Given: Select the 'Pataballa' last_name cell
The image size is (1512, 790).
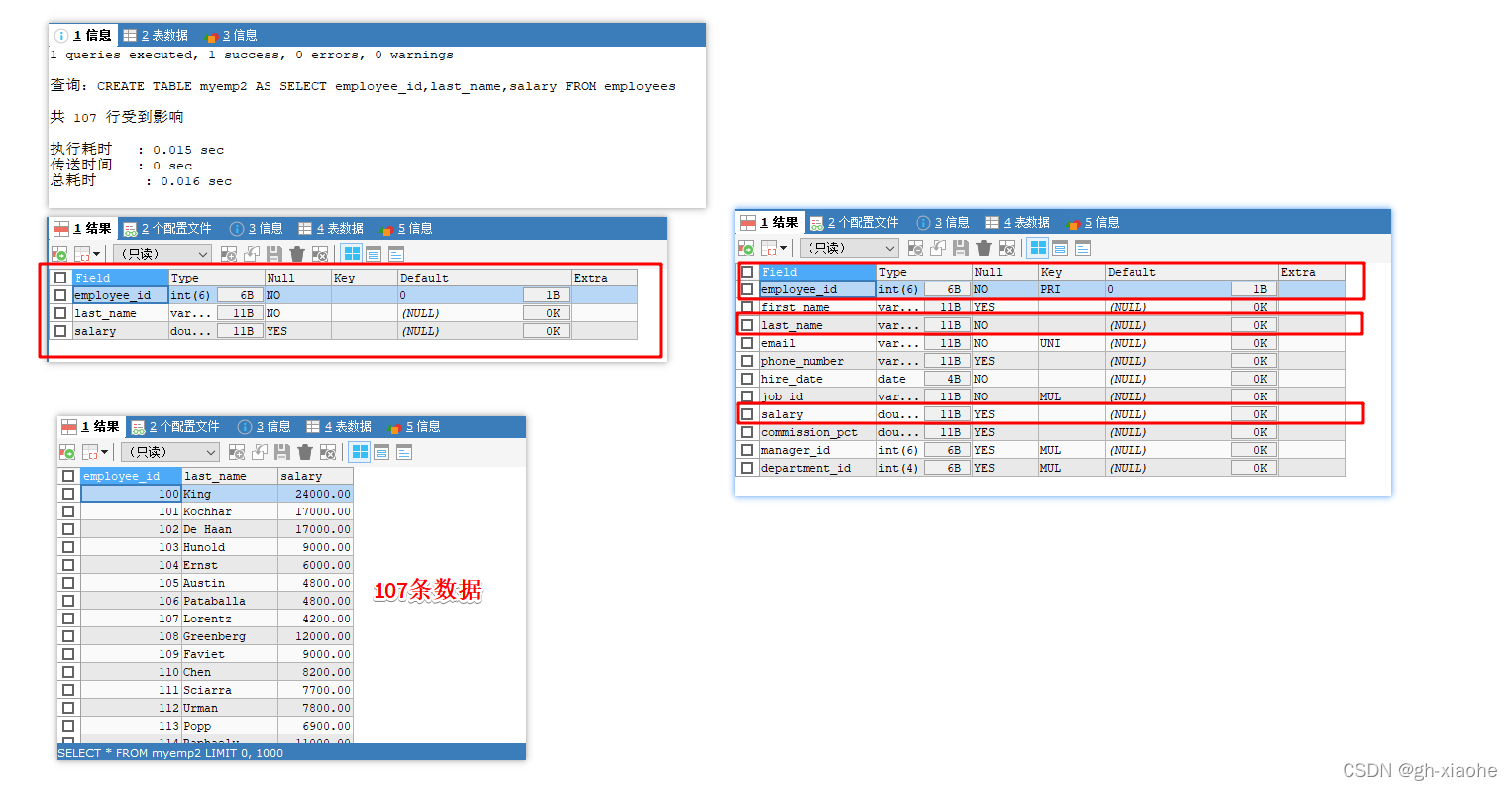Looking at the screenshot, I should tap(230, 601).
